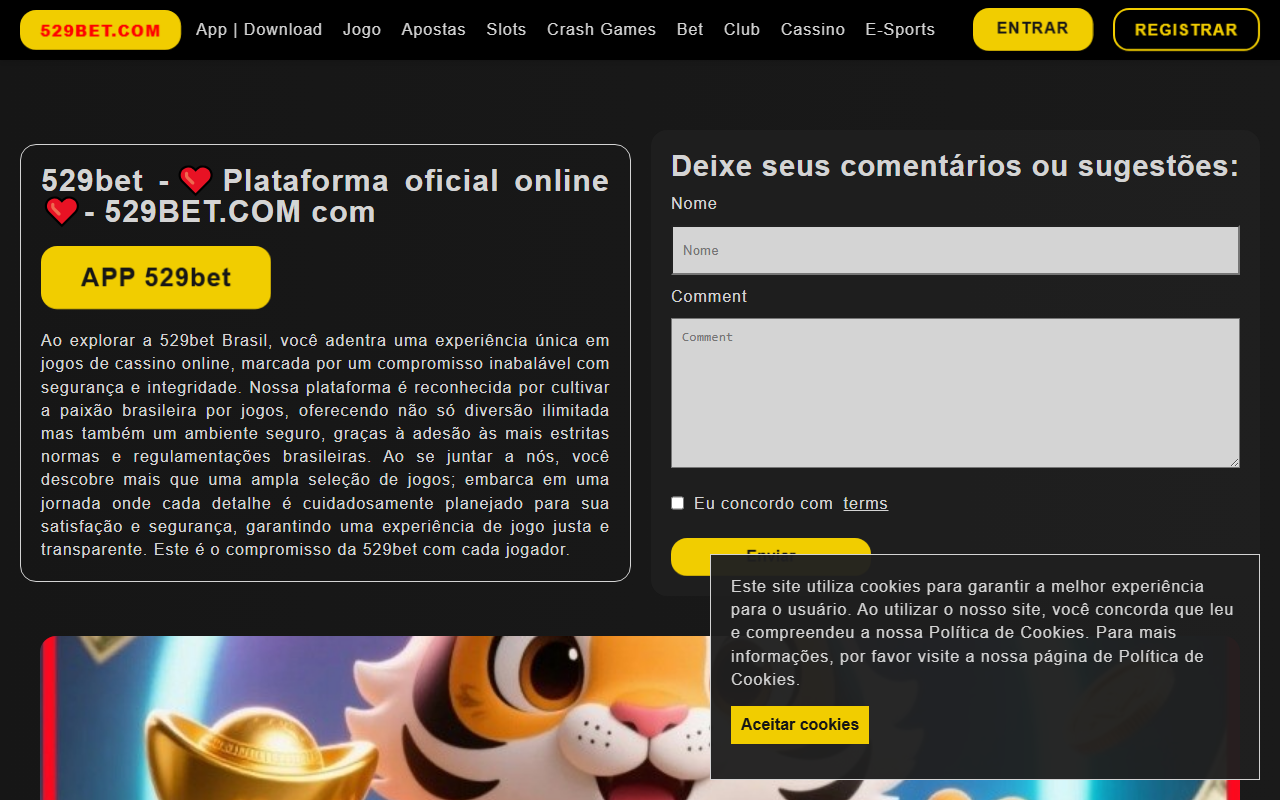Click the yellow APP 529bet button

point(156,277)
